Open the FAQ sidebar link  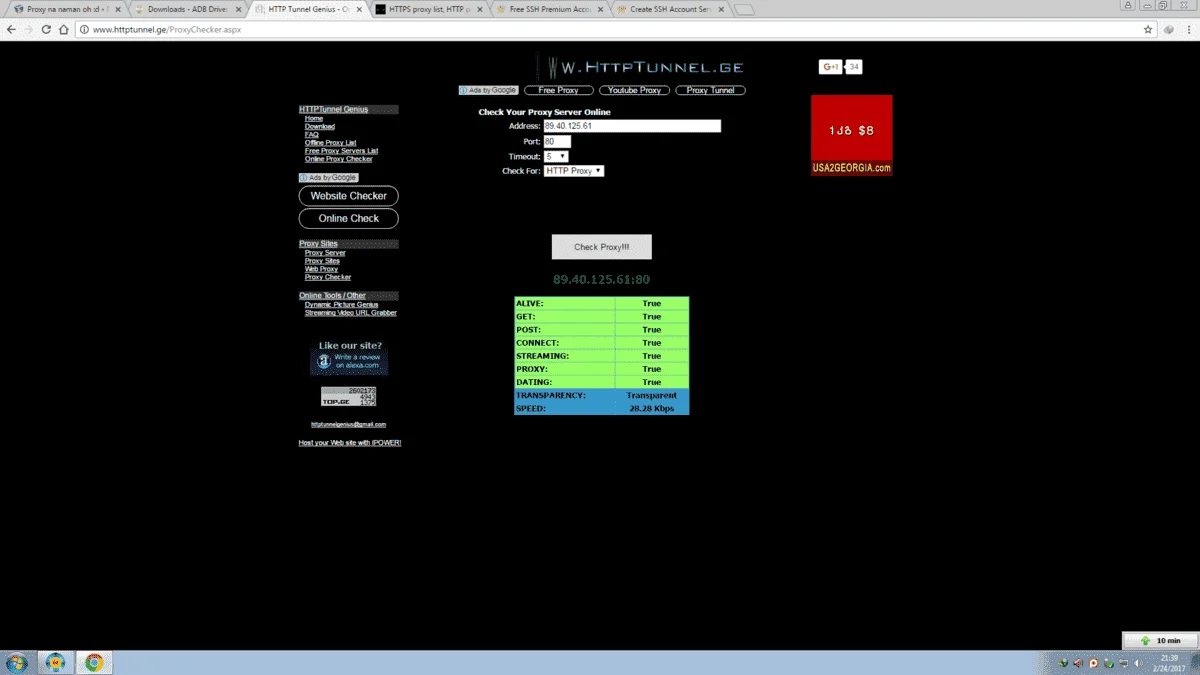(x=312, y=135)
